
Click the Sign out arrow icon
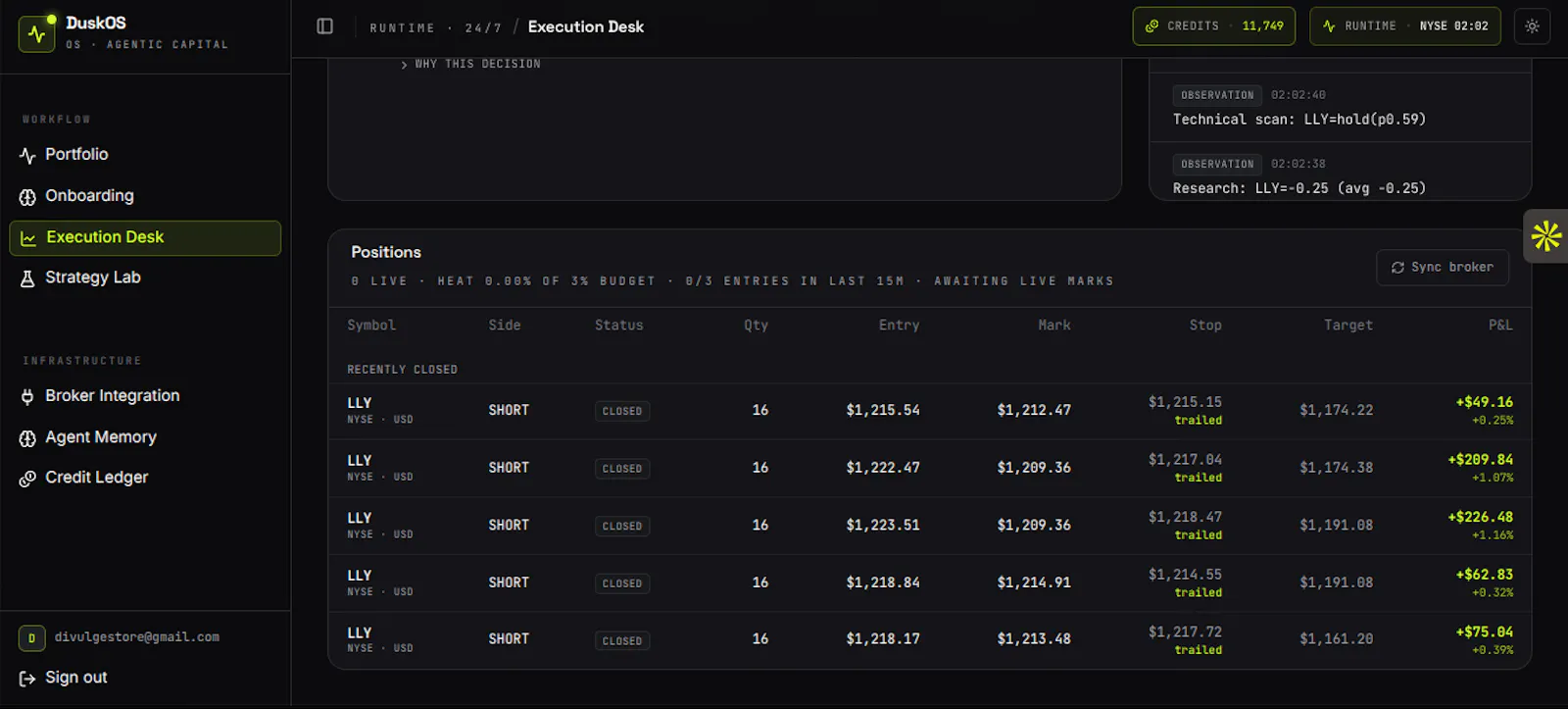pos(27,679)
